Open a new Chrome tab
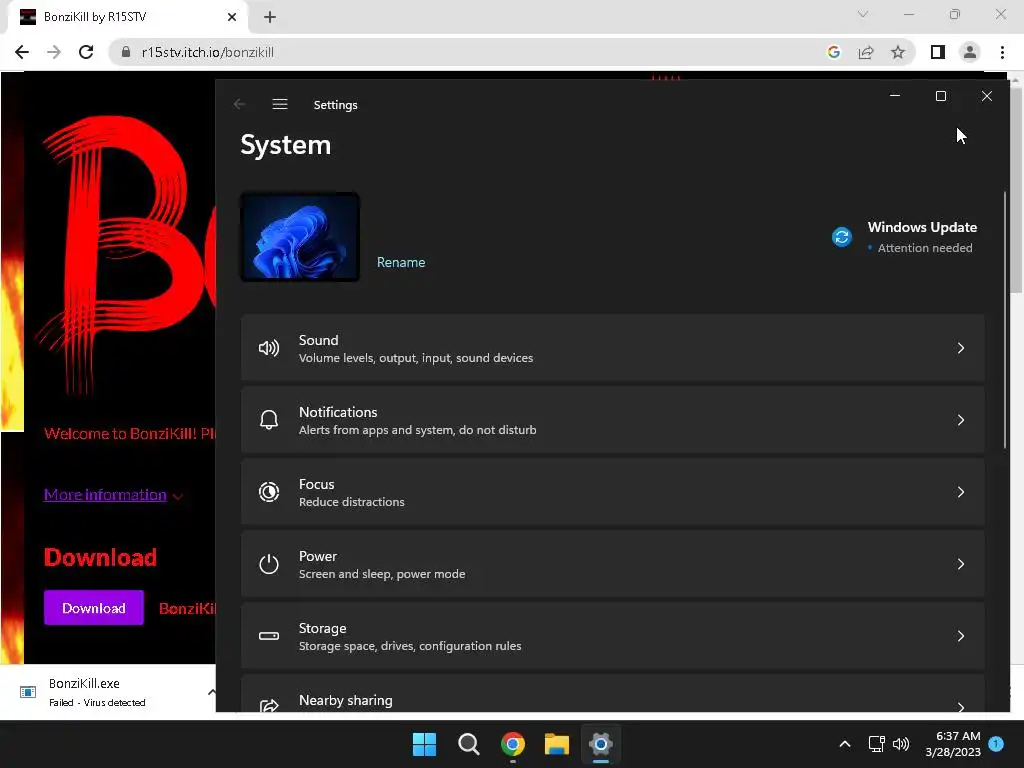Screen dimensions: 1024x768 pyautogui.click(x=270, y=17)
